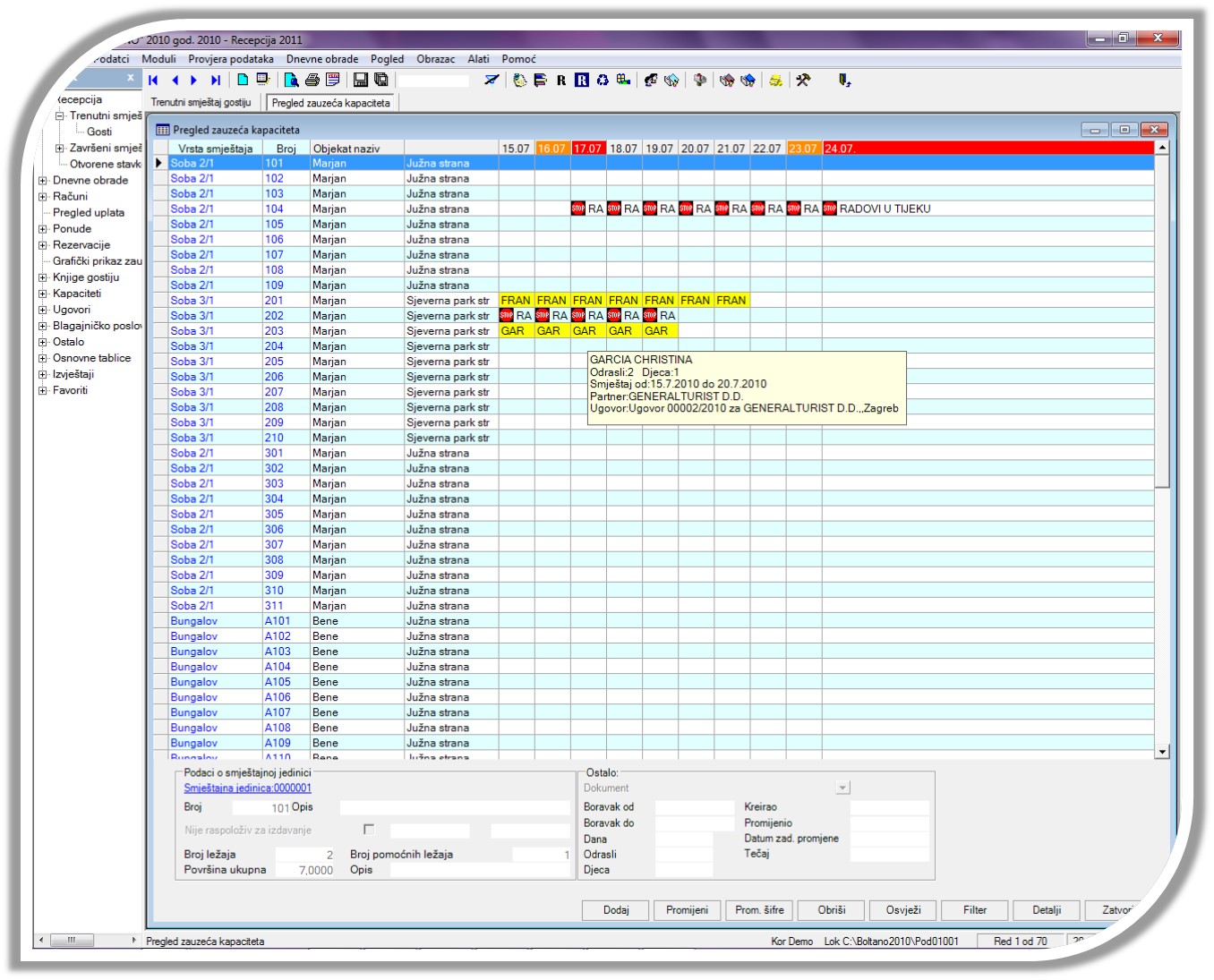Jump to first record with navigation arrow
This screenshot has height=980, width=1214.
(x=154, y=81)
